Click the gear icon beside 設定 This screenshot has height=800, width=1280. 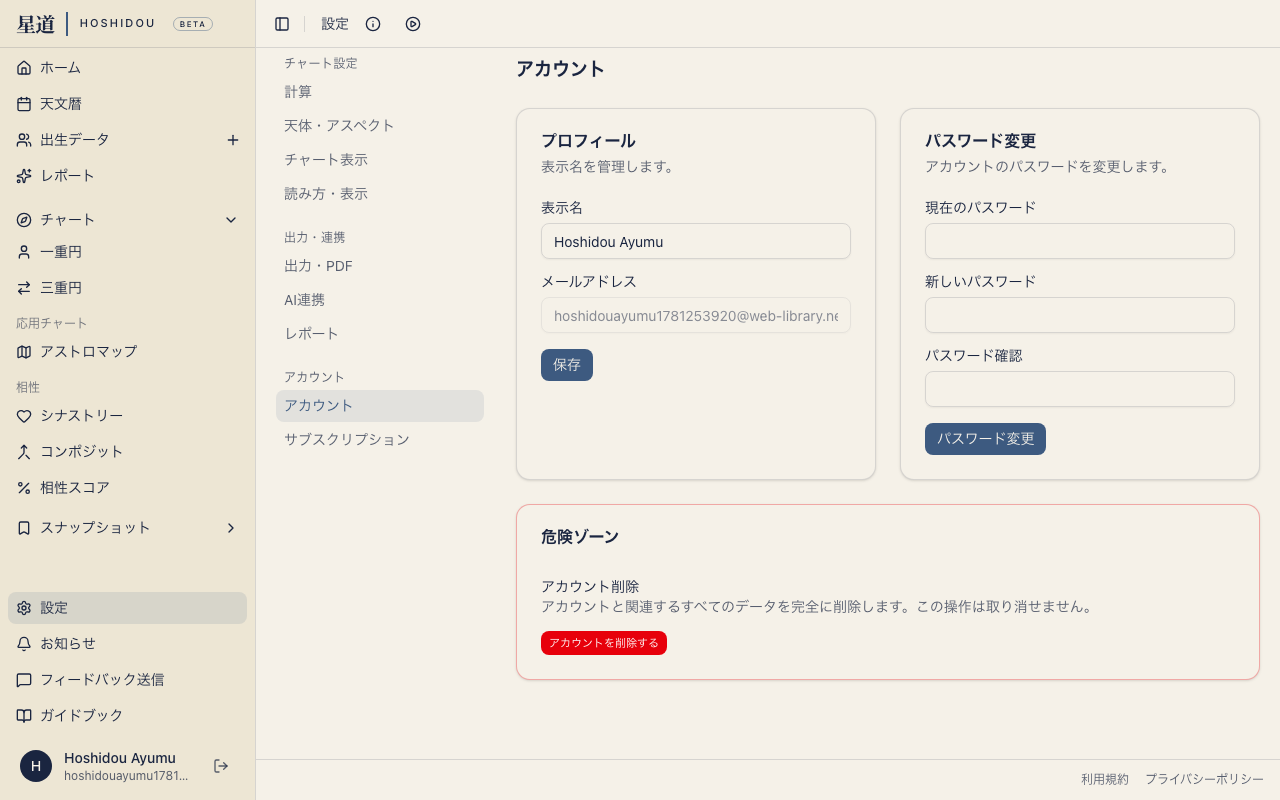(x=24, y=608)
